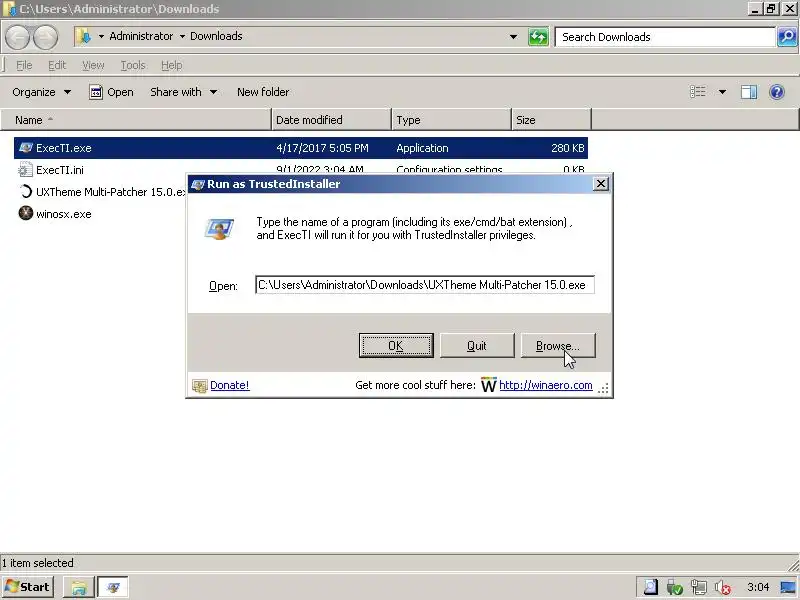
Task: Click the Donate coin icon
Action: point(199,386)
